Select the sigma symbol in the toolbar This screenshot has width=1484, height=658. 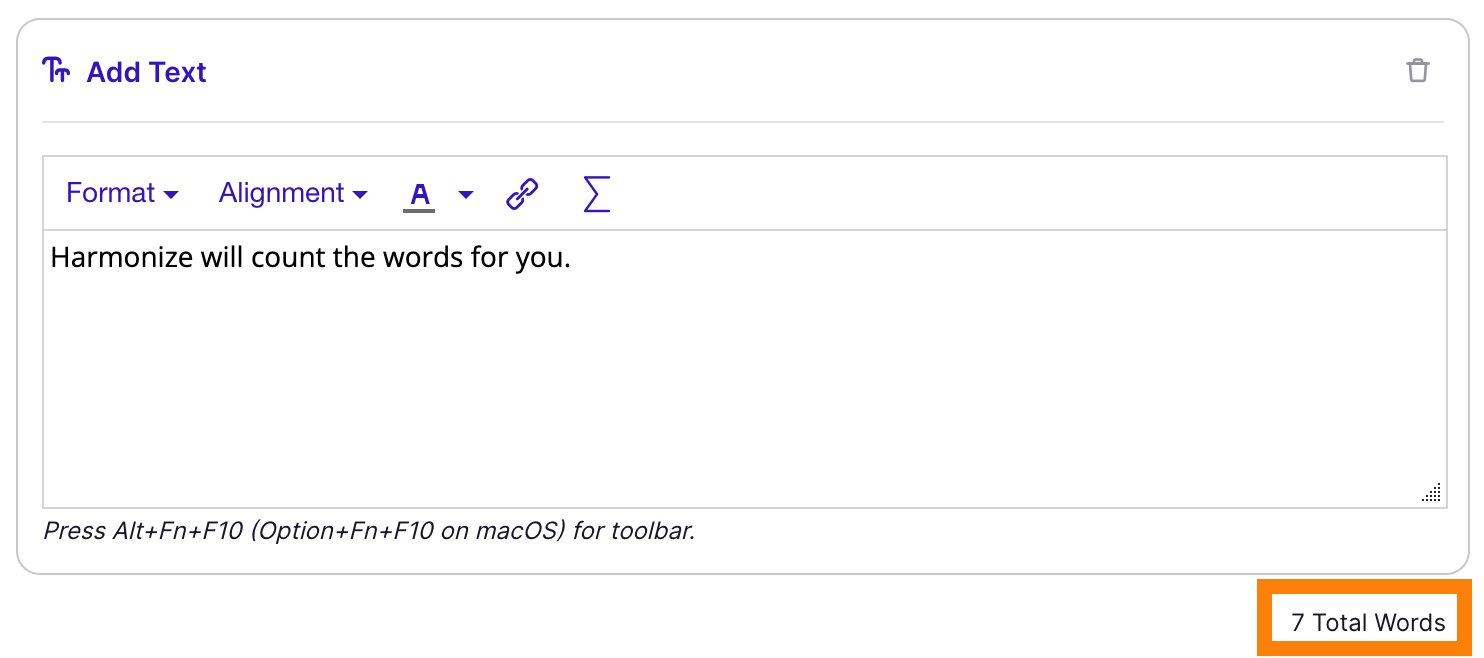pyautogui.click(x=596, y=193)
